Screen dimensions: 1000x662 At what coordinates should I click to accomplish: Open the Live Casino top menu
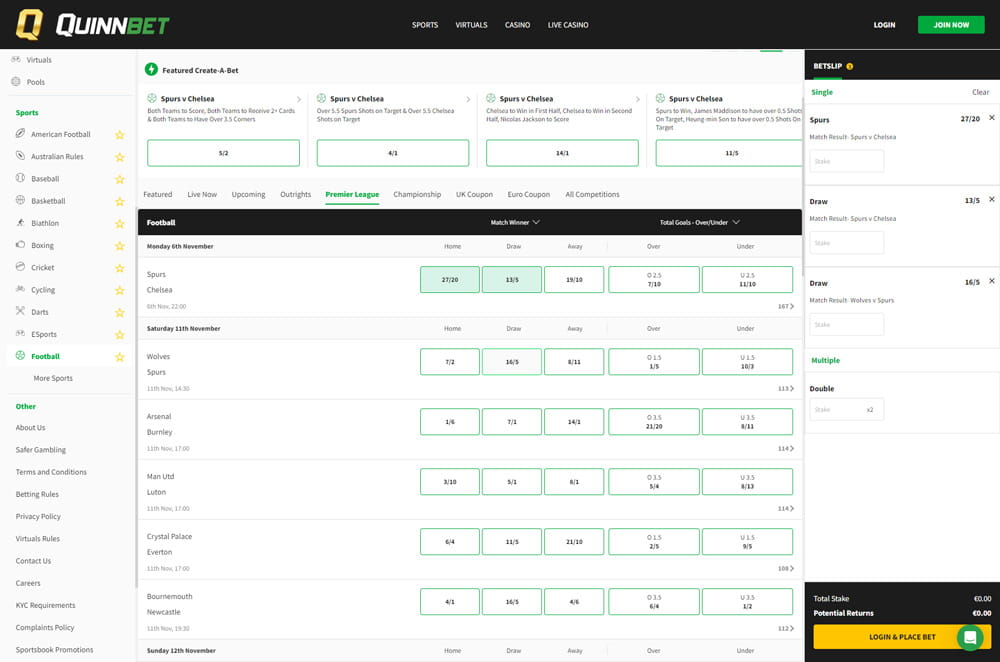[568, 25]
